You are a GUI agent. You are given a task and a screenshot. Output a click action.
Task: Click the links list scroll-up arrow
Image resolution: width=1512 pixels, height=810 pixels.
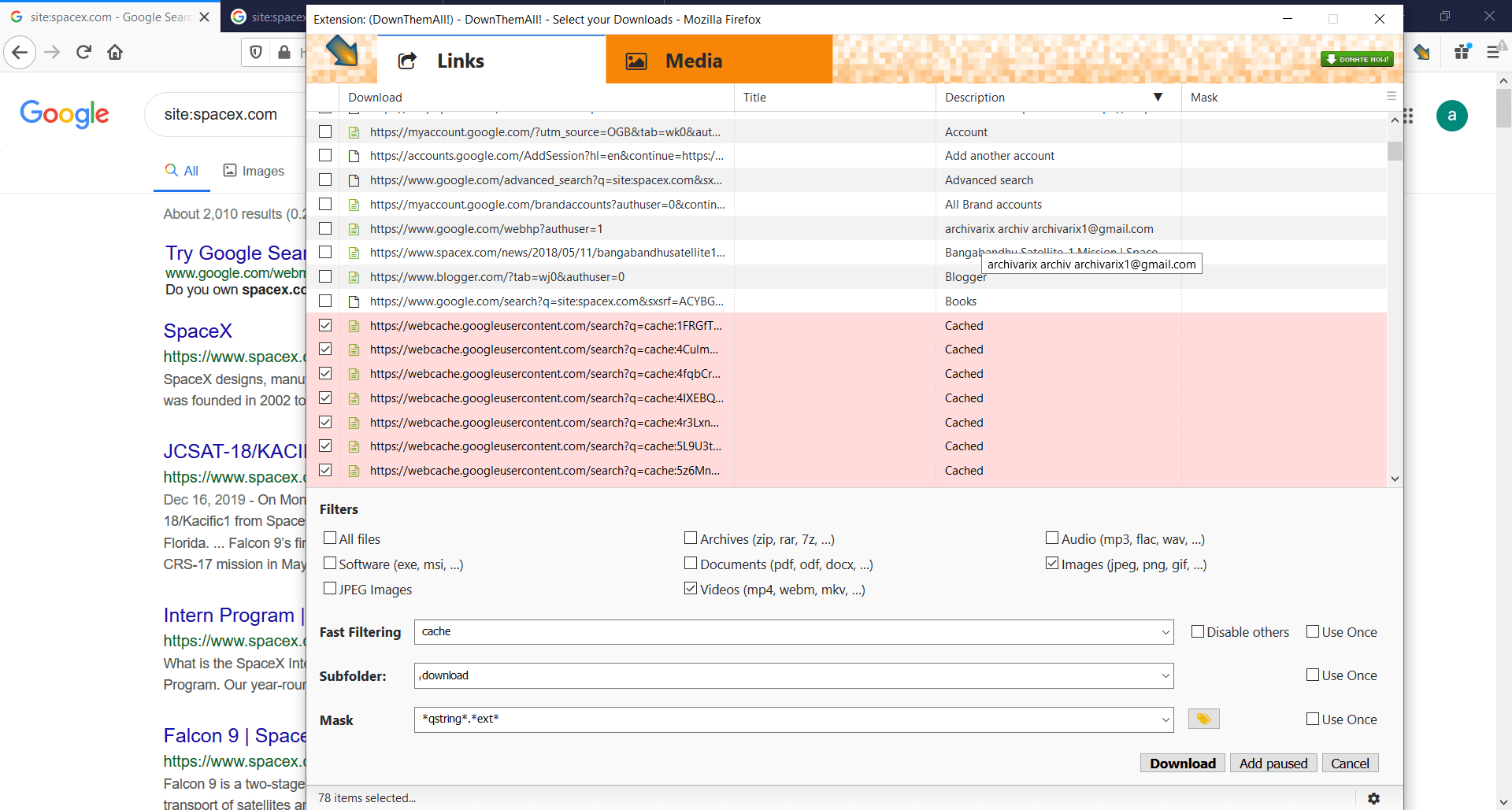point(1395,120)
